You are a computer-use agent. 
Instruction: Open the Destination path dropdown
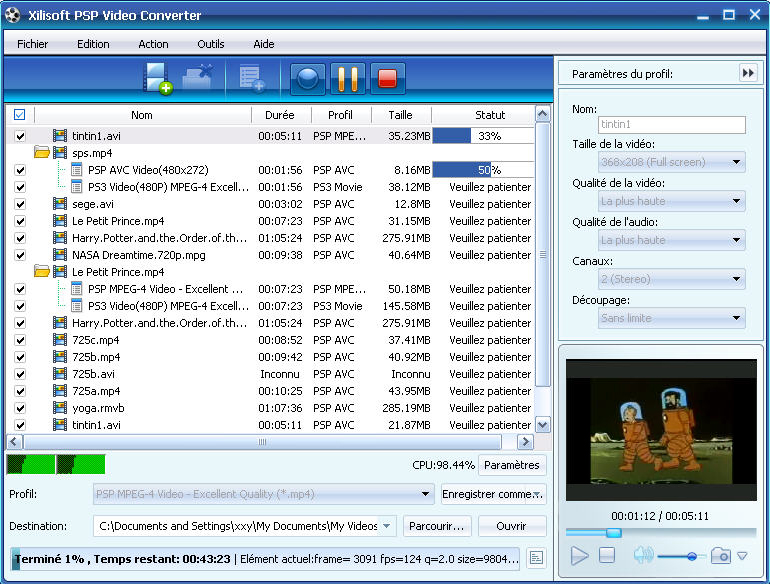coord(387,526)
